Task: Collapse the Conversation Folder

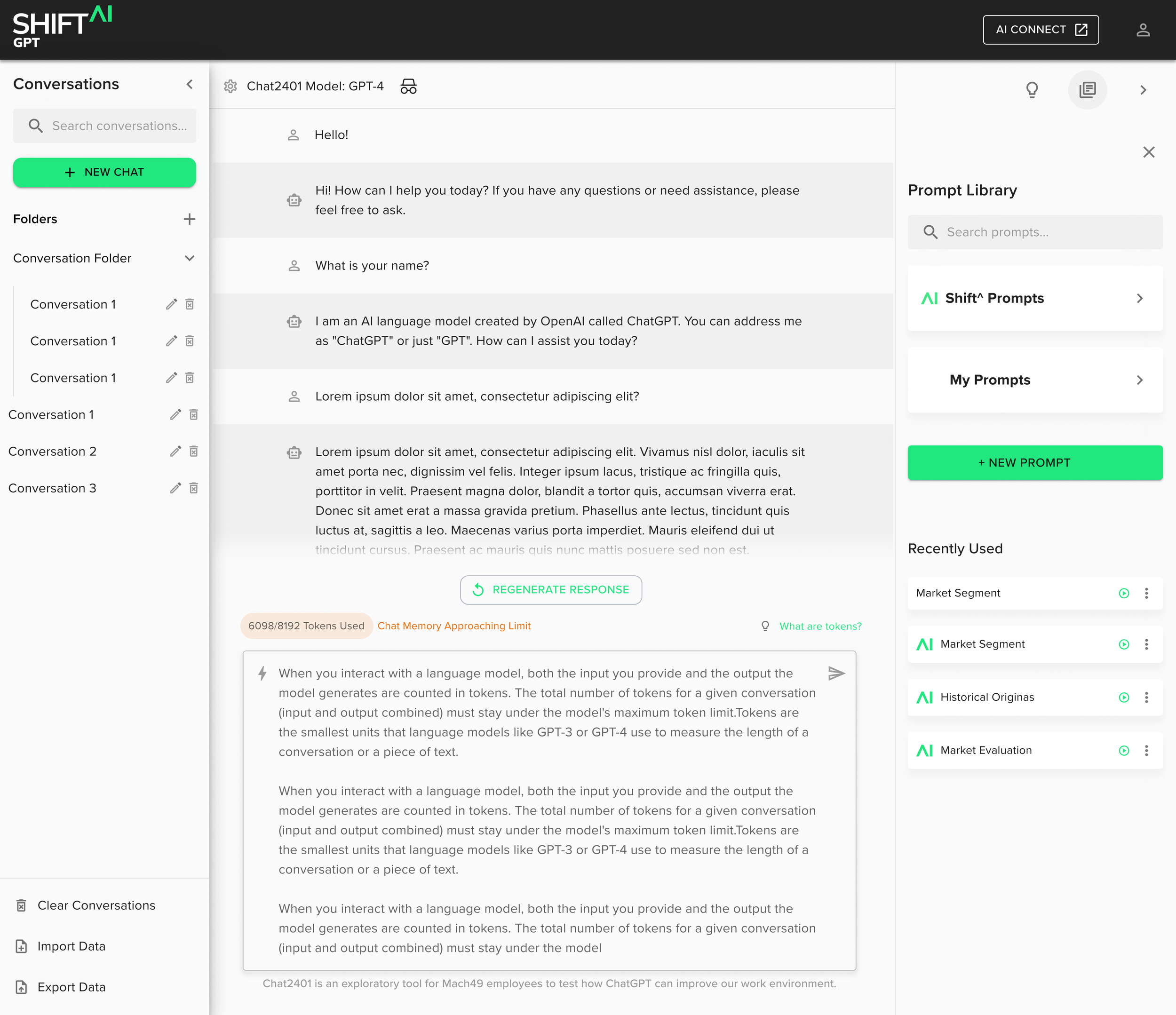Action: coord(190,258)
